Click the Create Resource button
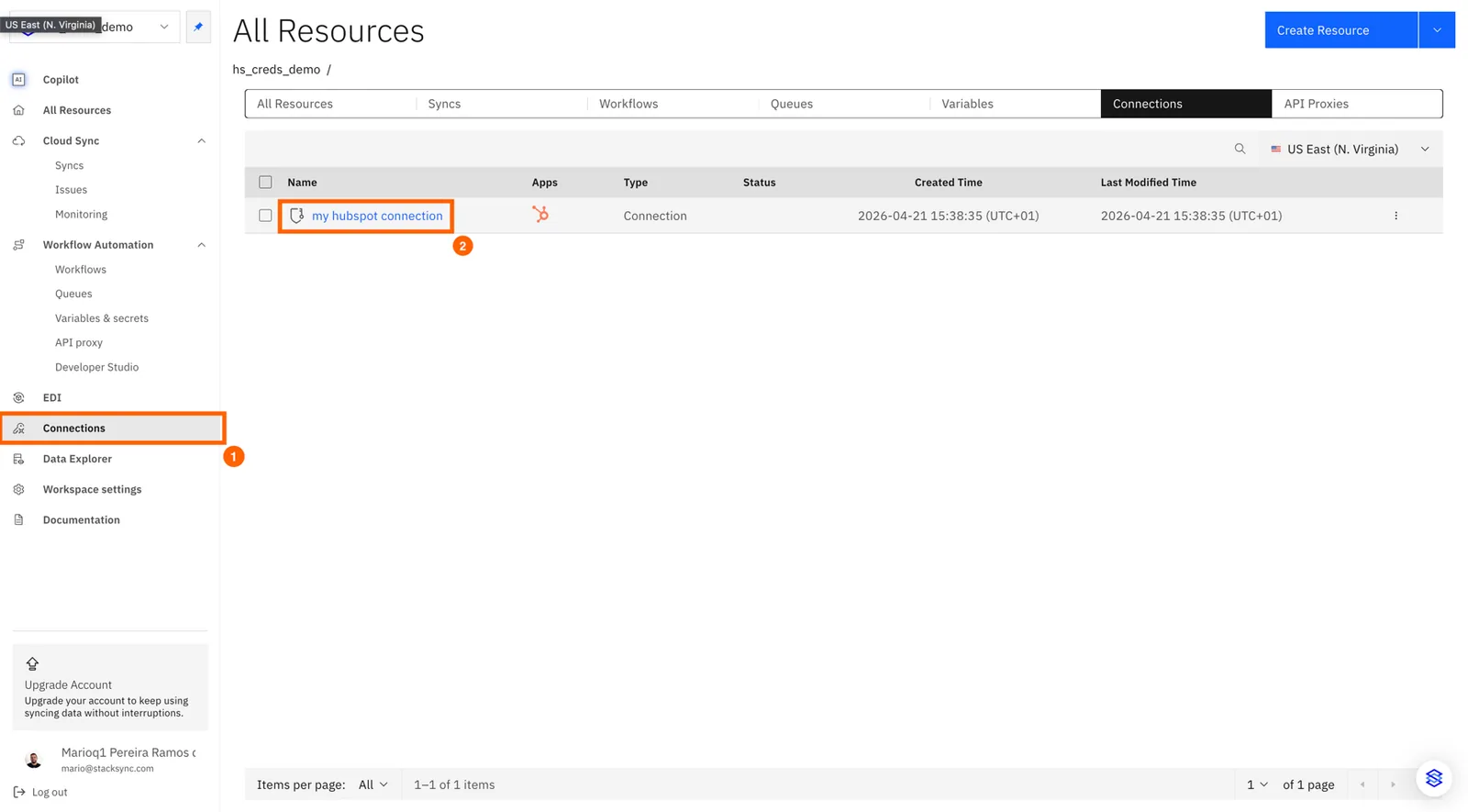1468x812 pixels. click(x=1340, y=30)
